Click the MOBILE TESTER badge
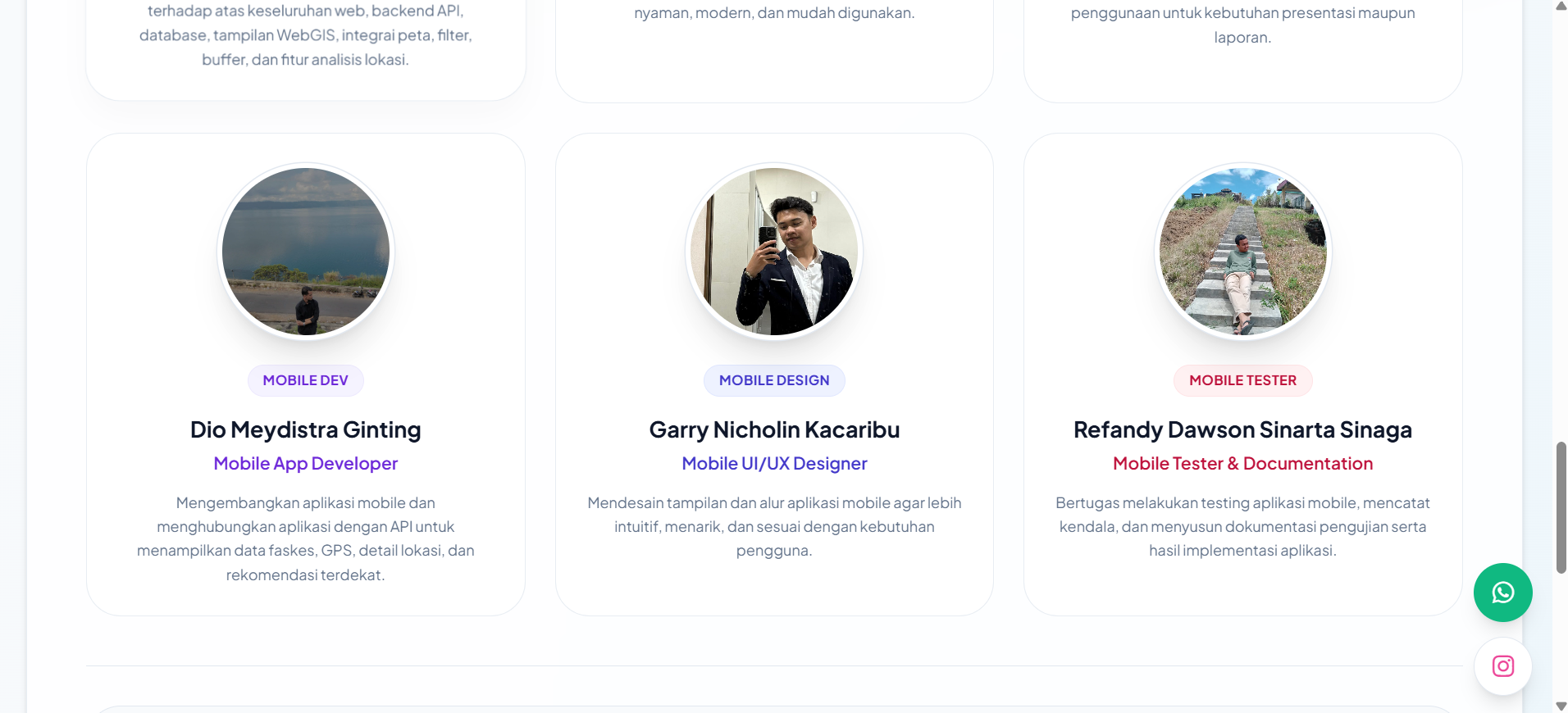Image resolution: width=1568 pixels, height=713 pixels. [1242, 380]
